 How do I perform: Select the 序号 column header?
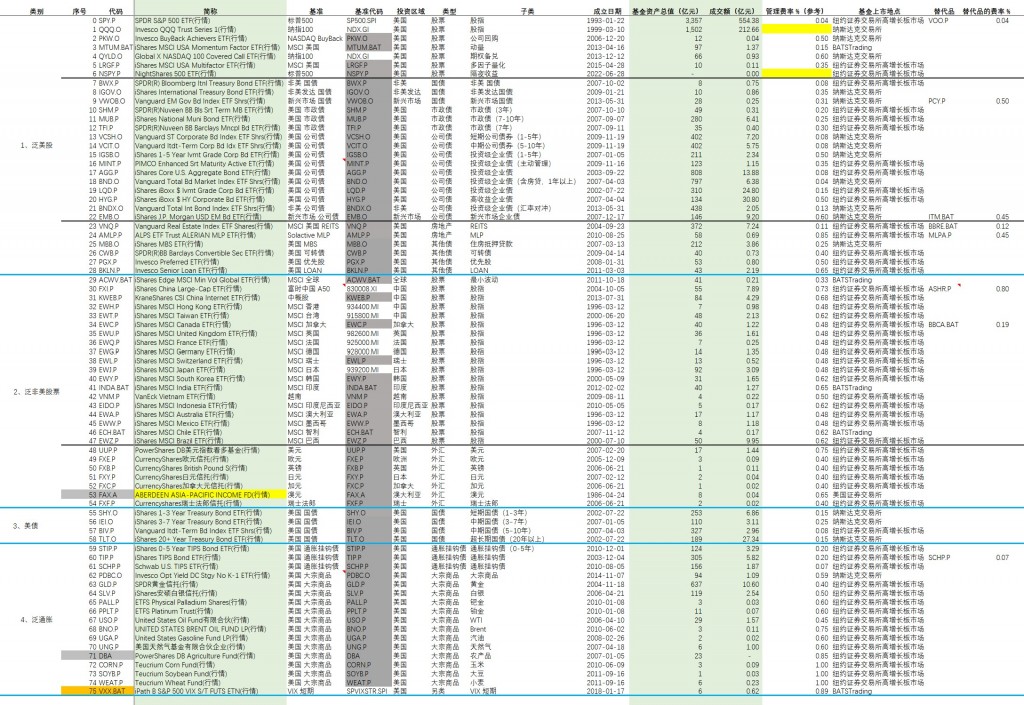coord(79,11)
